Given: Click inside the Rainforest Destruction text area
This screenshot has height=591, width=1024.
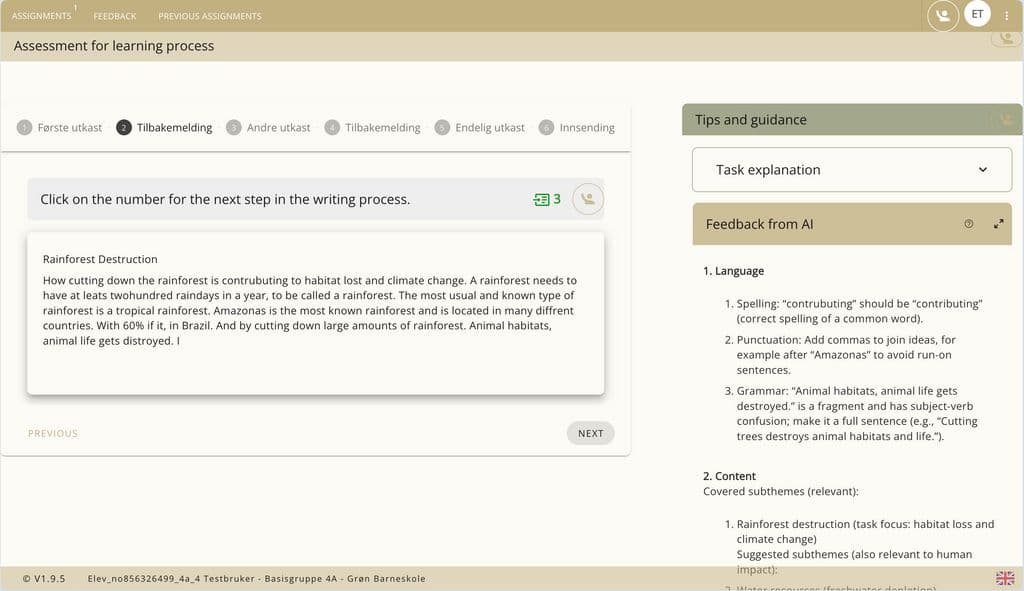Looking at the screenshot, I should (315, 313).
